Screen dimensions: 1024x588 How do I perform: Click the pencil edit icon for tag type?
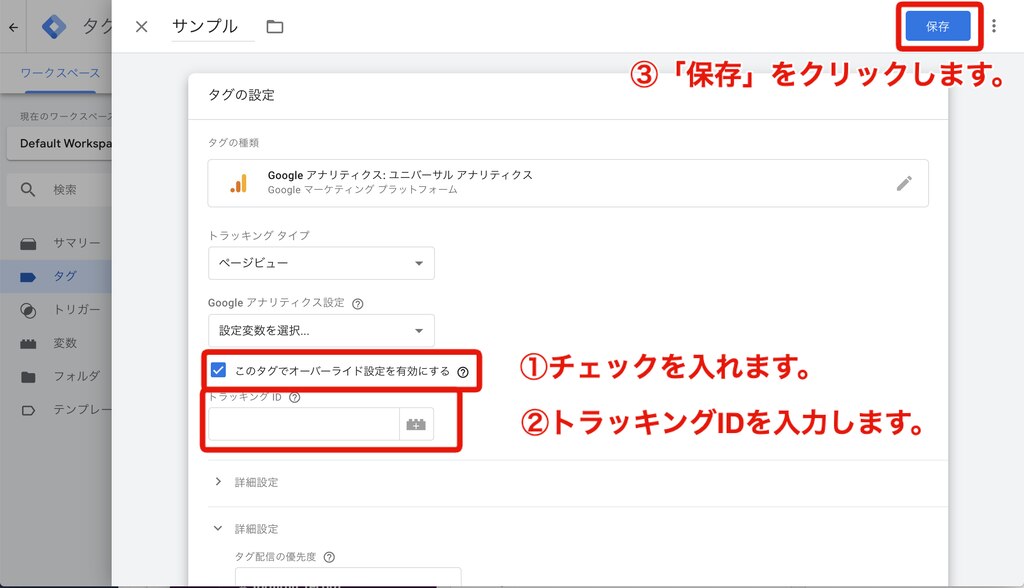(x=904, y=184)
